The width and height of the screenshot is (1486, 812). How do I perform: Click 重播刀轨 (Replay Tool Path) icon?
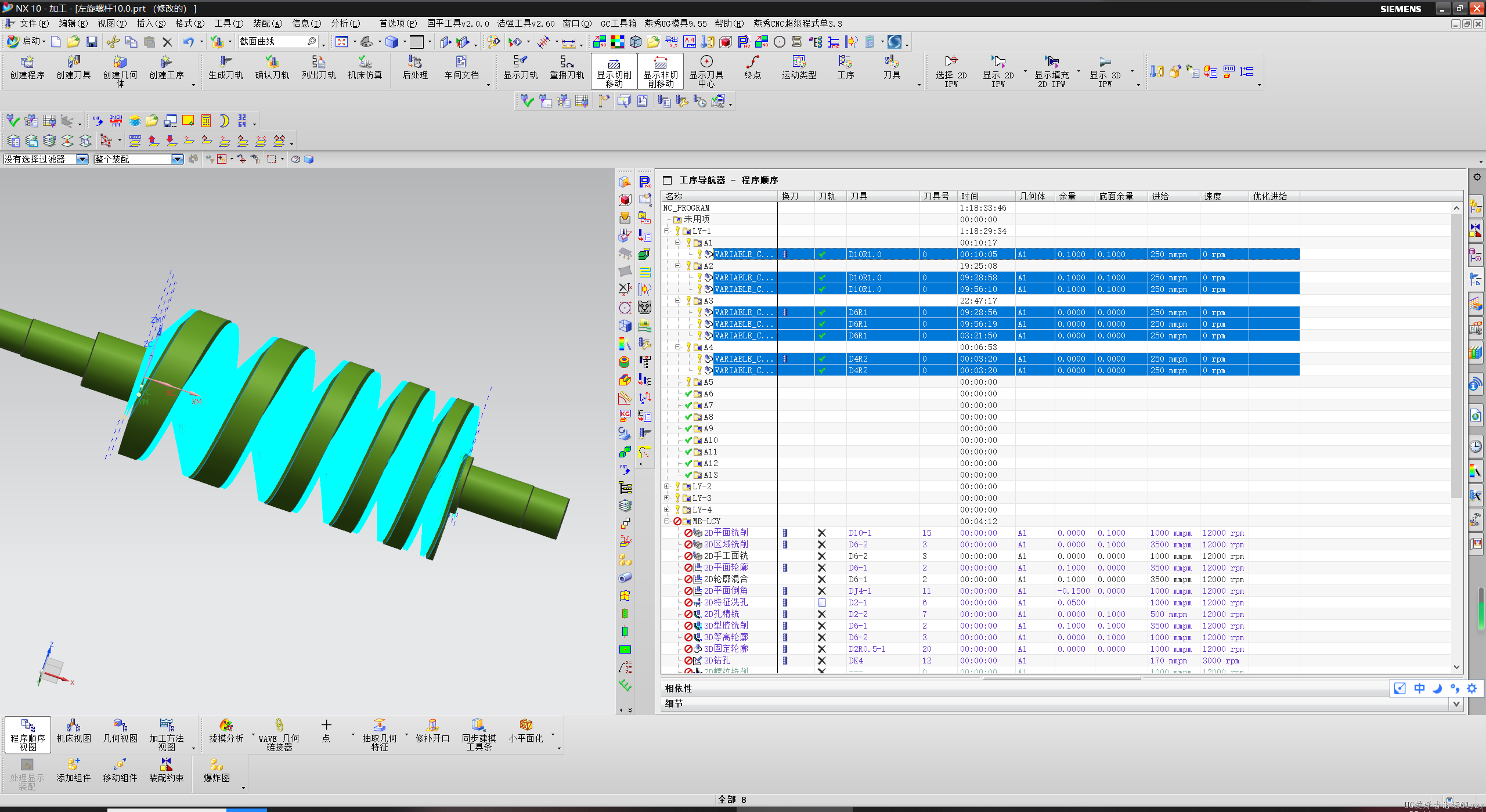click(567, 68)
